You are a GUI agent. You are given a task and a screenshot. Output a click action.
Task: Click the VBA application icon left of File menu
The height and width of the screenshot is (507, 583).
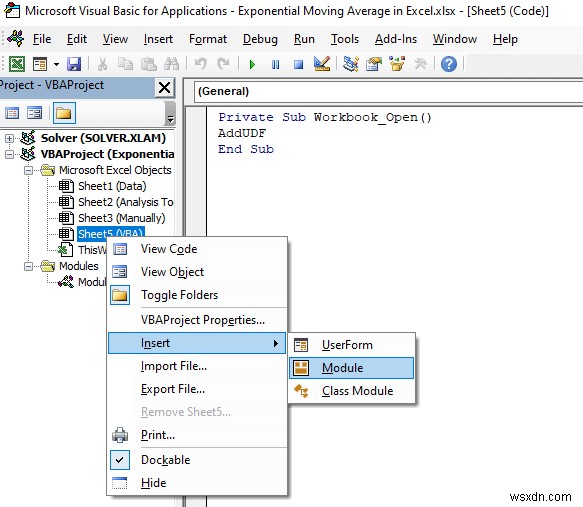click(x=16, y=39)
